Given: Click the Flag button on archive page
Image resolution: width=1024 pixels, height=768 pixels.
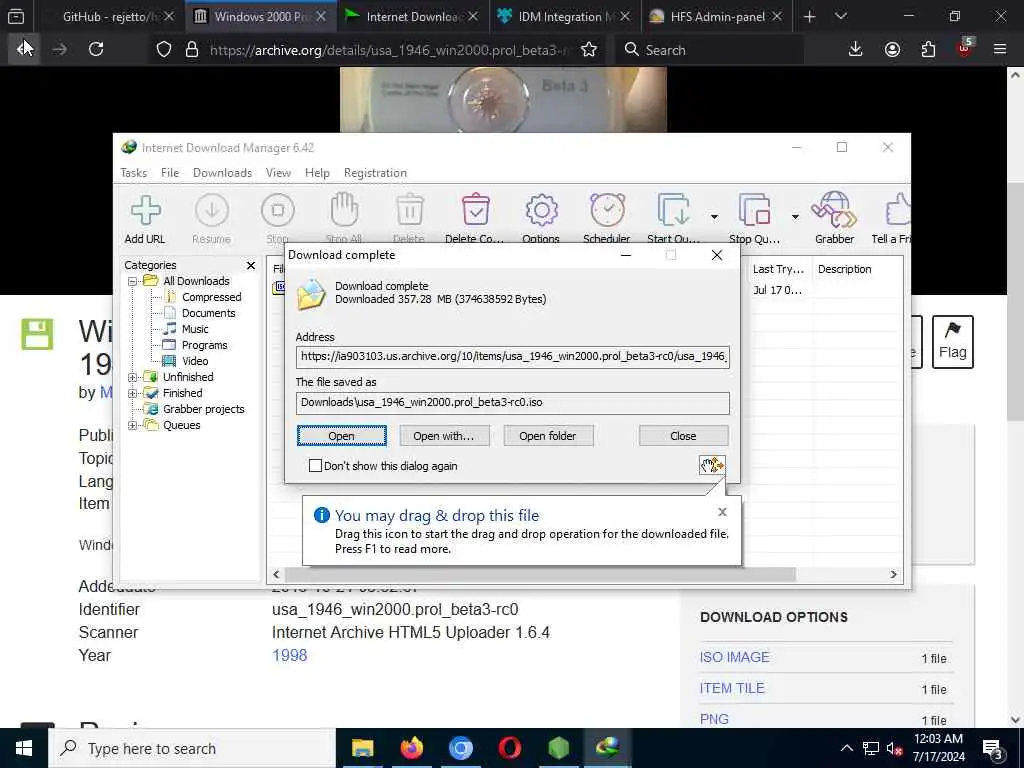Looking at the screenshot, I should click(x=952, y=342).
